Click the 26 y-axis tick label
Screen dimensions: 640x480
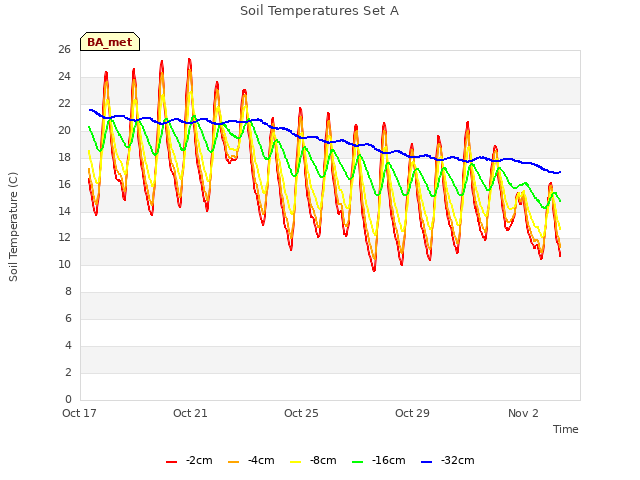64,49
